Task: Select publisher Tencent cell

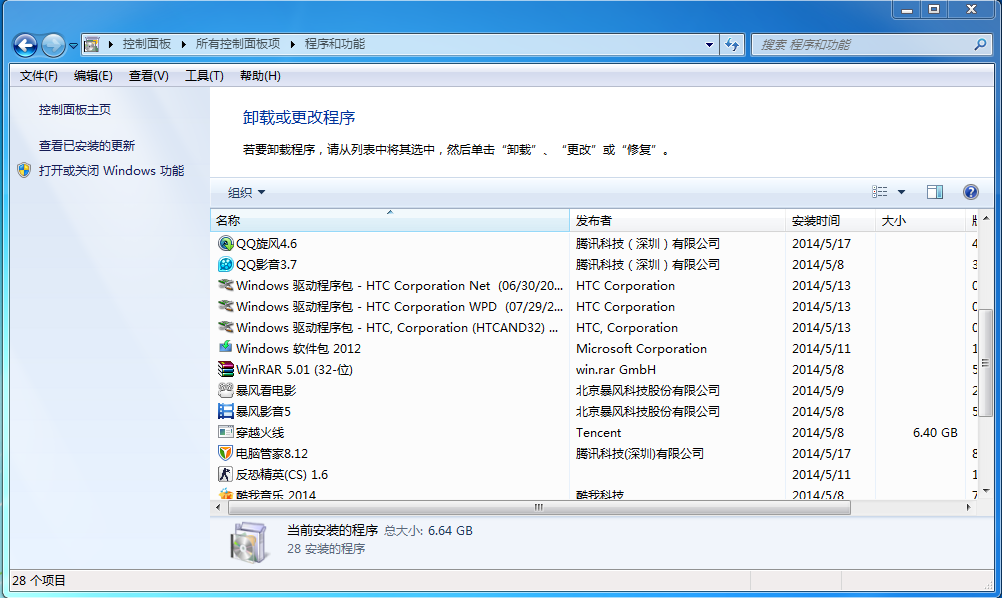Action: click(x=598, y=433)
